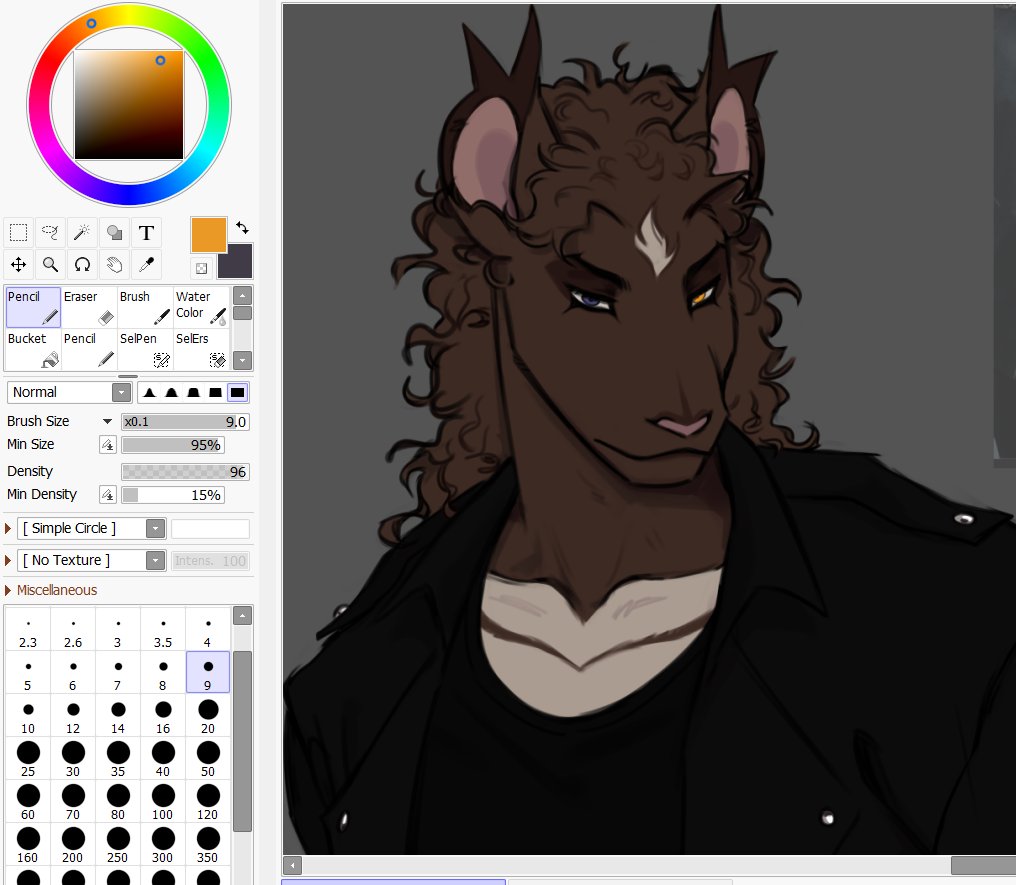Select brush size preset 35
Viewport: 1016px width, 885px height.
click(x=118, y=759)
